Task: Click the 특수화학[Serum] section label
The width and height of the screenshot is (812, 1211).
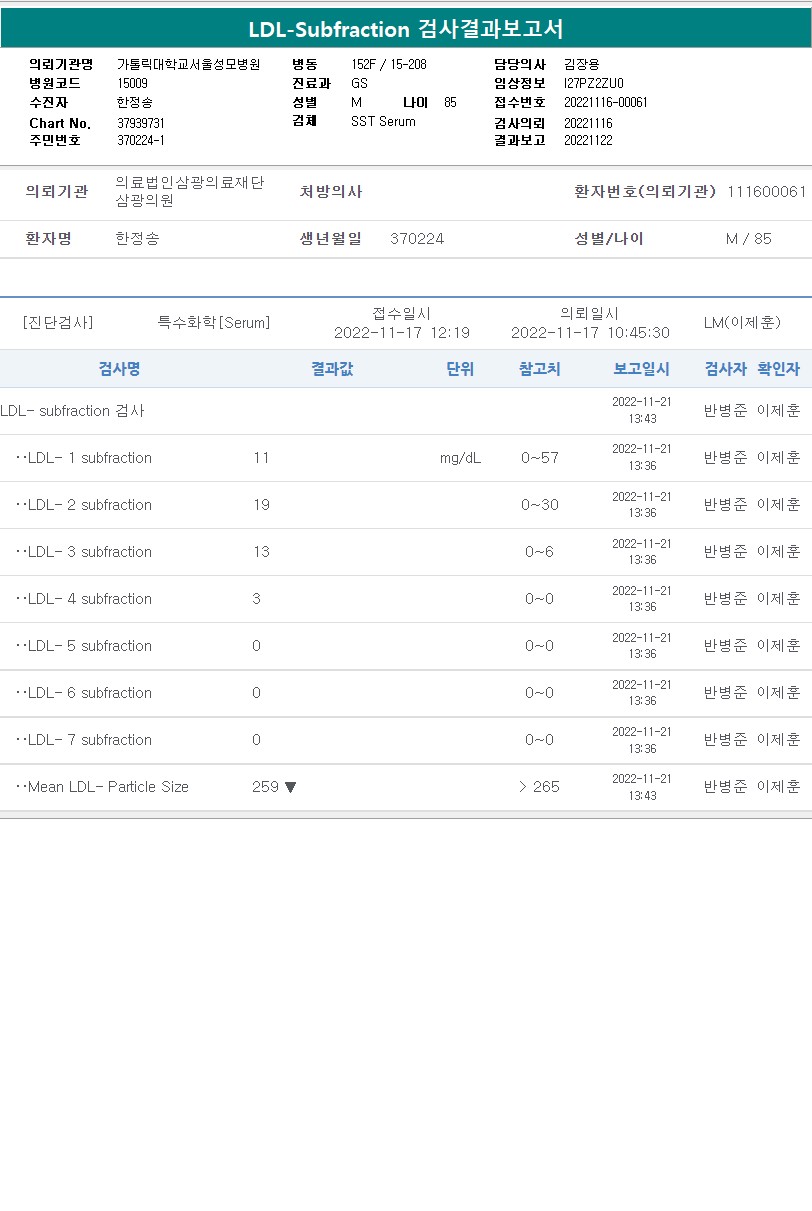Action: pos(213,323)
